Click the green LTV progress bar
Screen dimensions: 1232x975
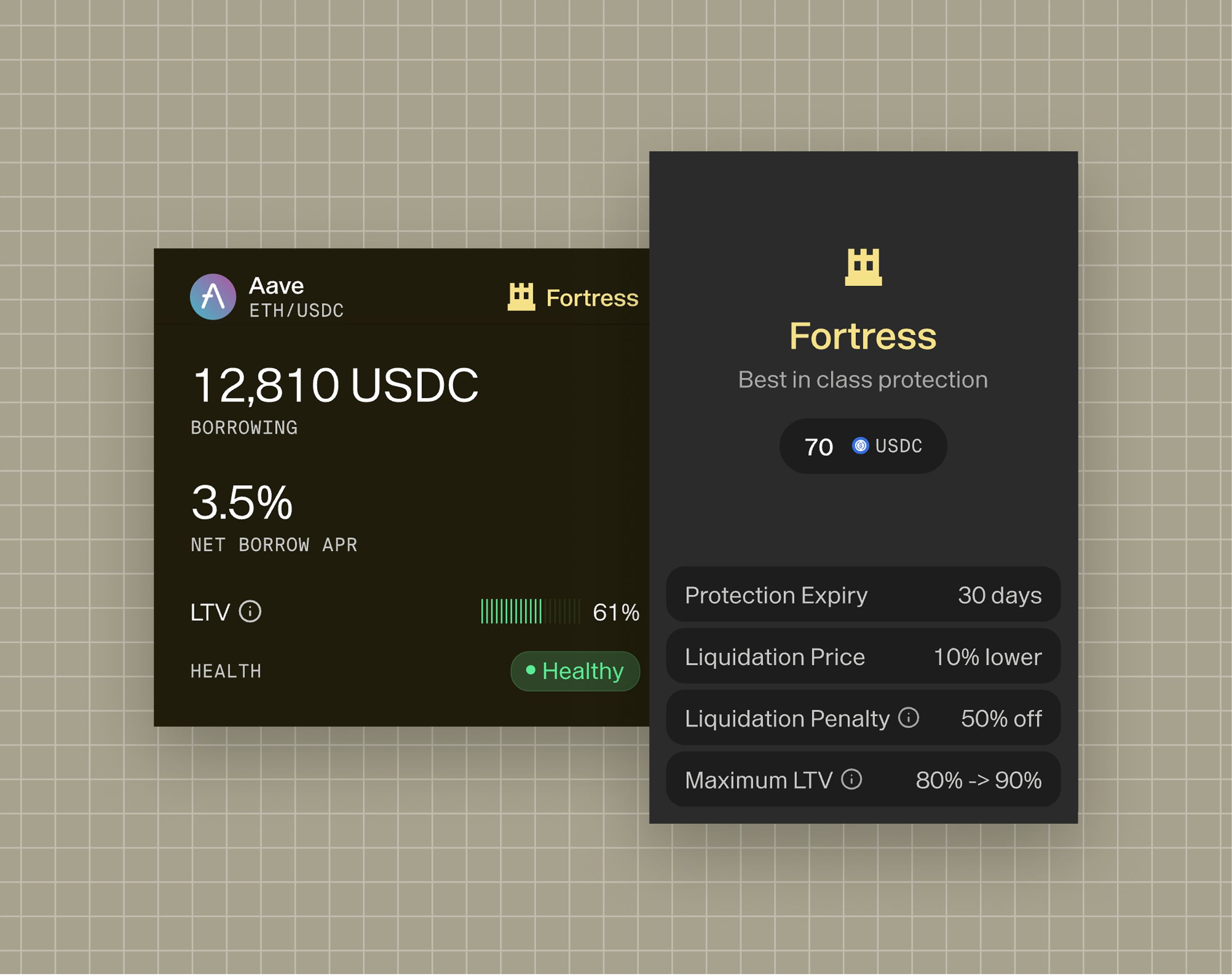pos(530,611)
